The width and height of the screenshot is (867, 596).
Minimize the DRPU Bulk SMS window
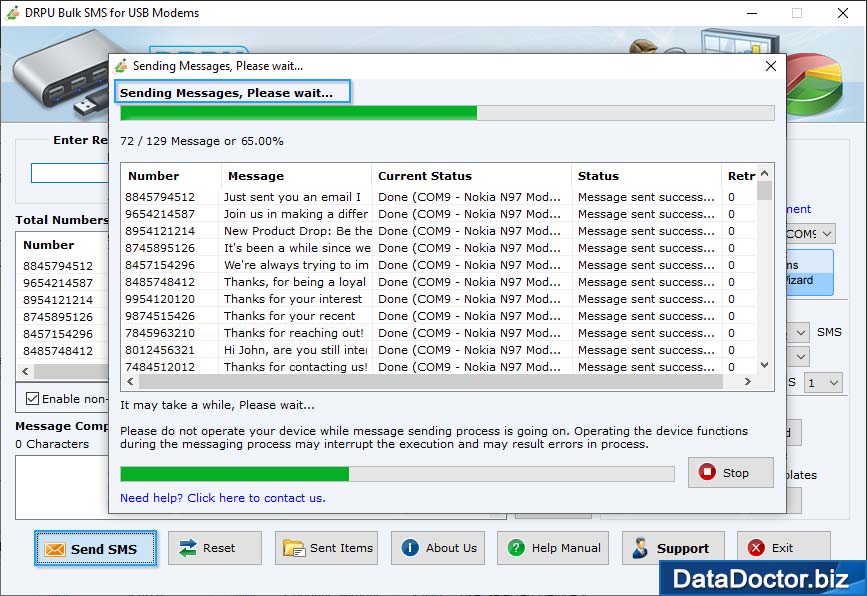click(x=752, y=13)
